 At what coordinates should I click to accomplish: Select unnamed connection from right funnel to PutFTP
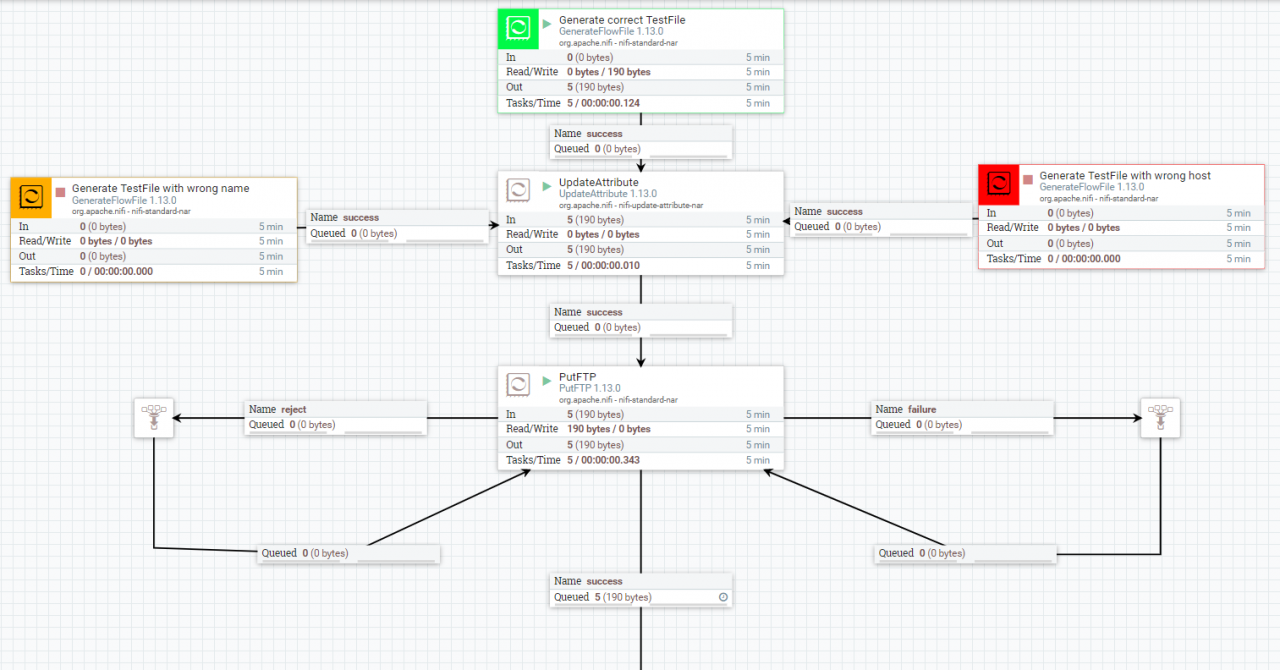pos(966,553)
